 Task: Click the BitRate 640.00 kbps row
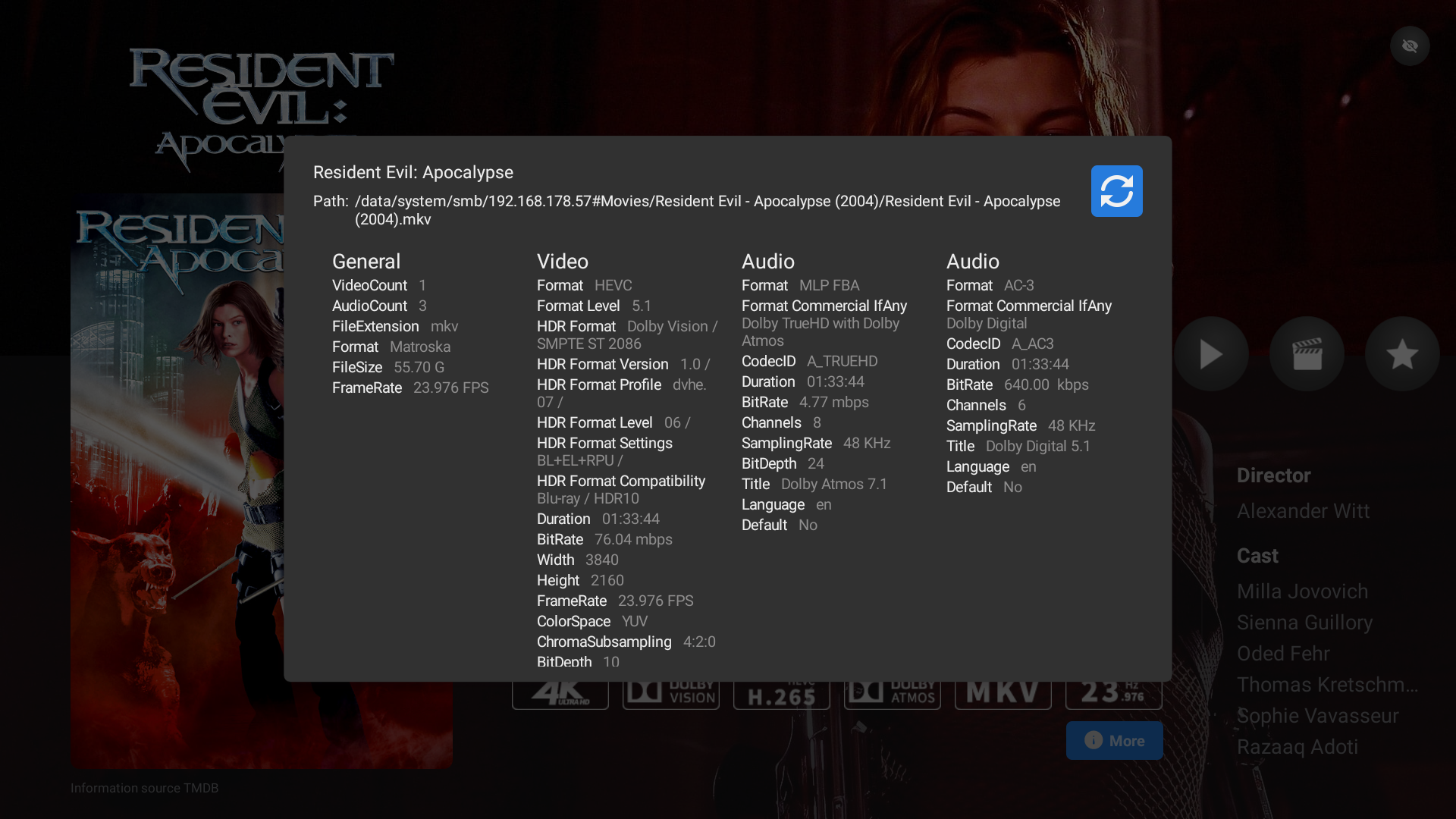tap(1018, 384)
